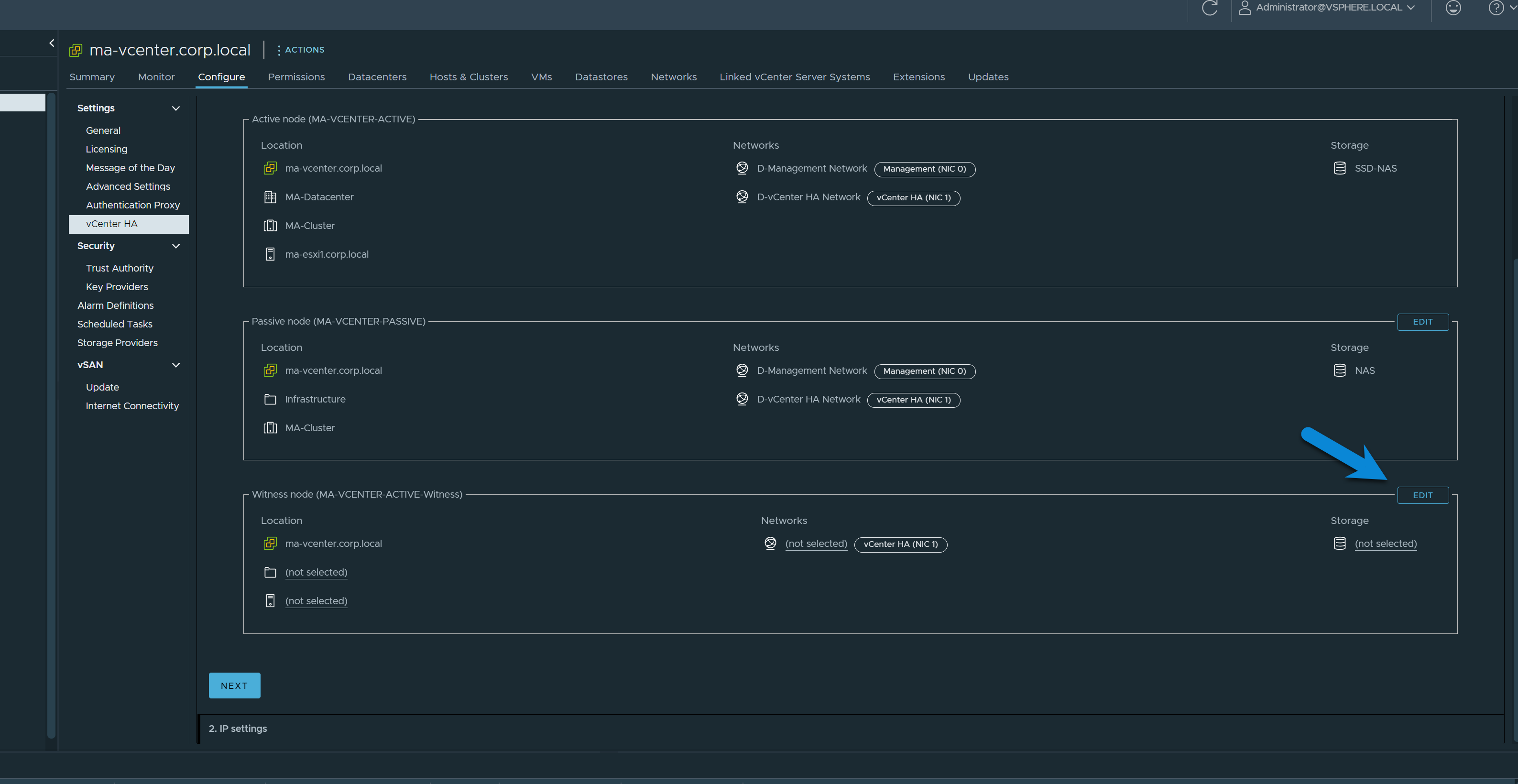
Task: Click Witness node storage datastore icon
Action: (1340, 544)
